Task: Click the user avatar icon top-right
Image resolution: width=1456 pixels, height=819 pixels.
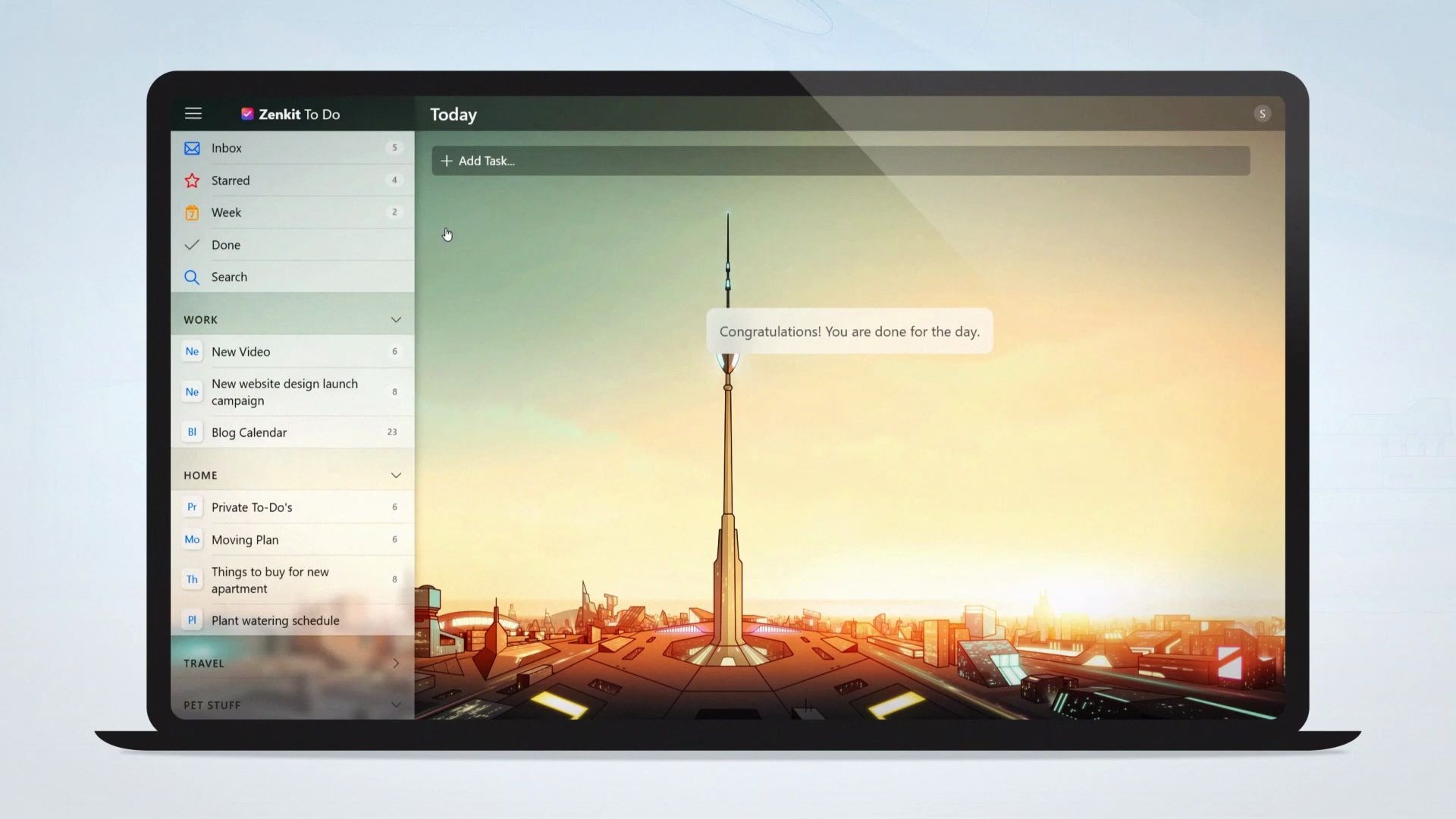Action: (1262, 113)
